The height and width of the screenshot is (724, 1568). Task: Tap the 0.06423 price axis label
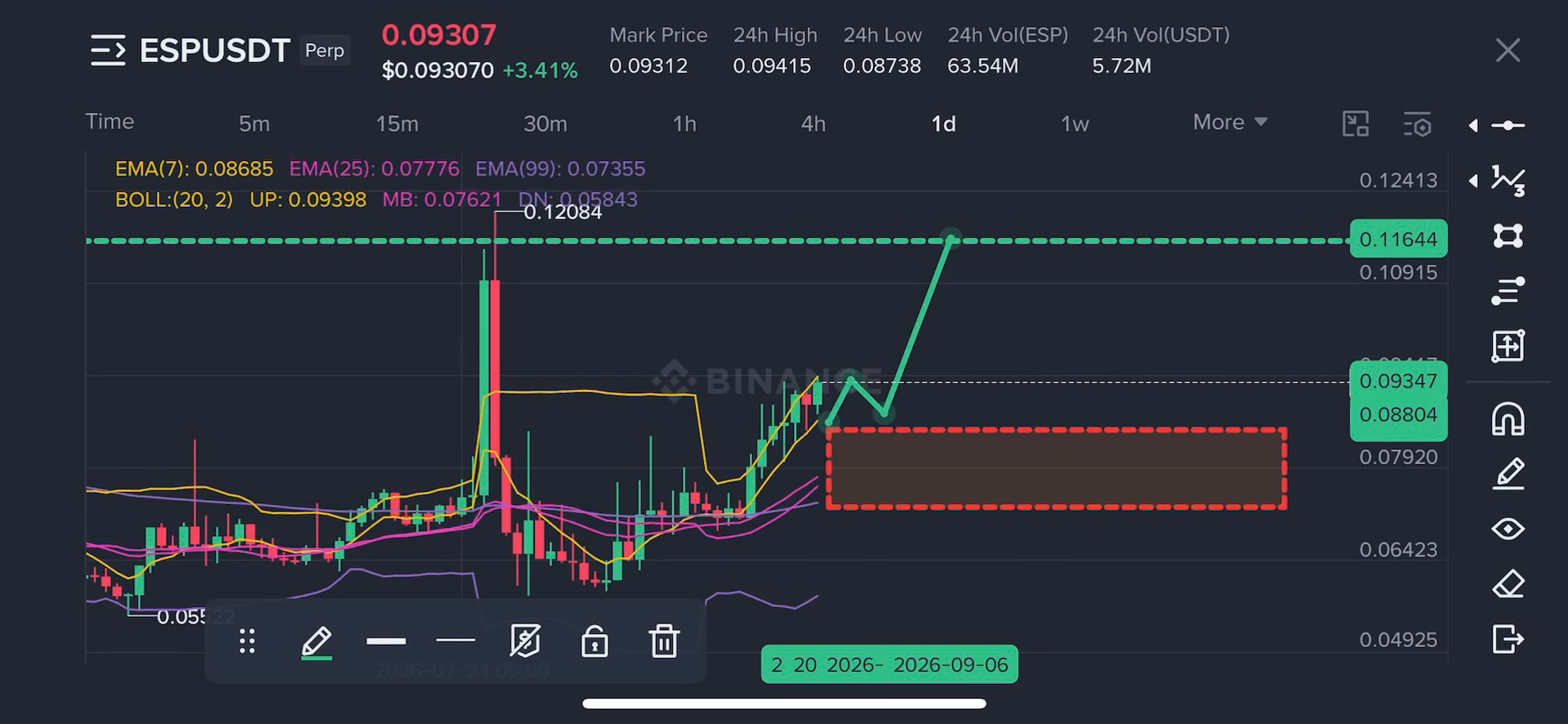[x=1398, y=549]
